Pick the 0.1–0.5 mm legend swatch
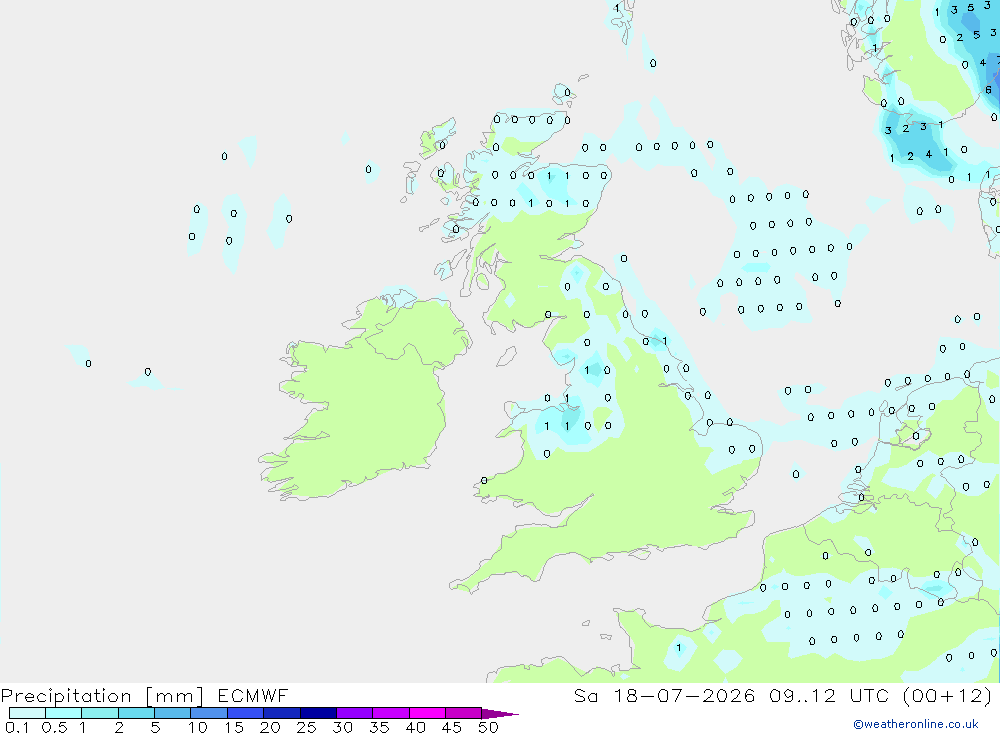The width and height of the screenshot is (1000, 733). coord(27,713)
